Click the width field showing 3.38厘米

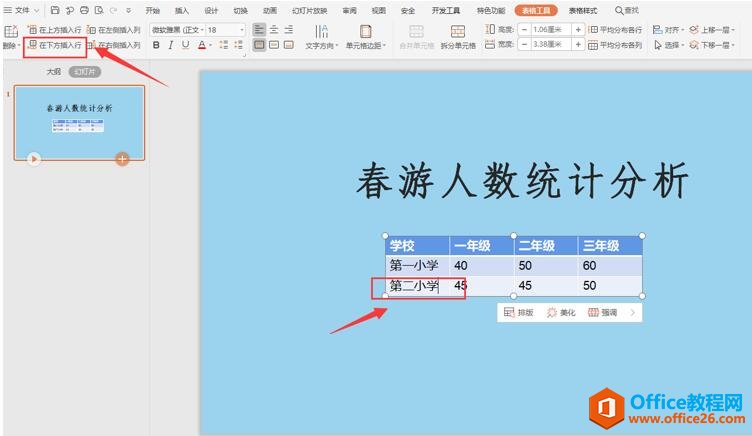551,45
